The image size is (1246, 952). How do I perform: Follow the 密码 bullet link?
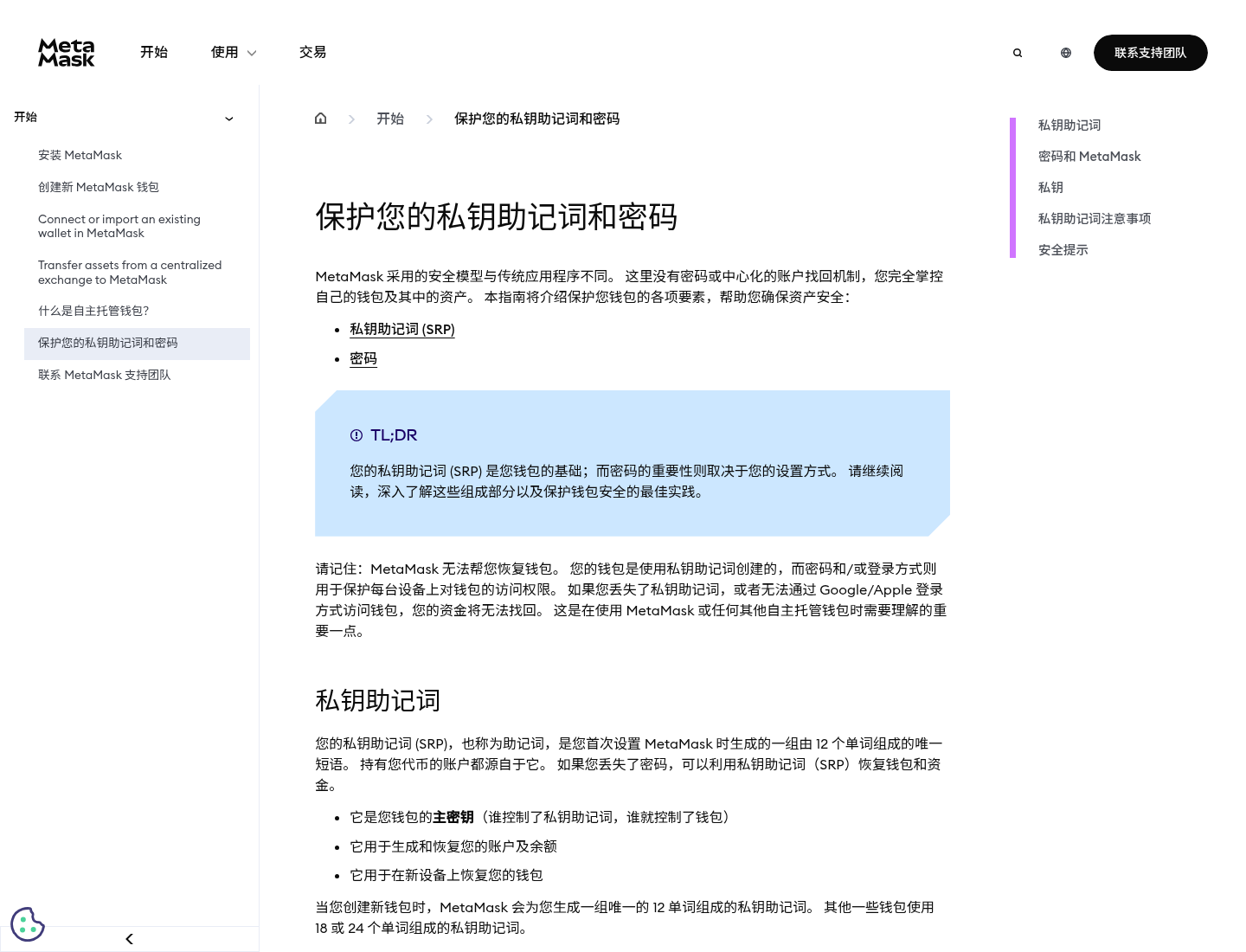coord(363,358)
